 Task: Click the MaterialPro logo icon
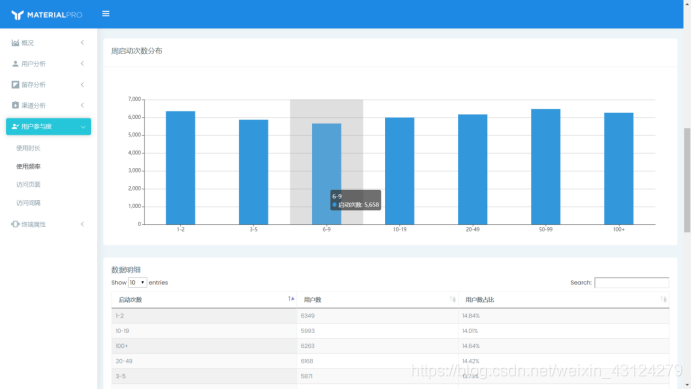coord(17,15)
